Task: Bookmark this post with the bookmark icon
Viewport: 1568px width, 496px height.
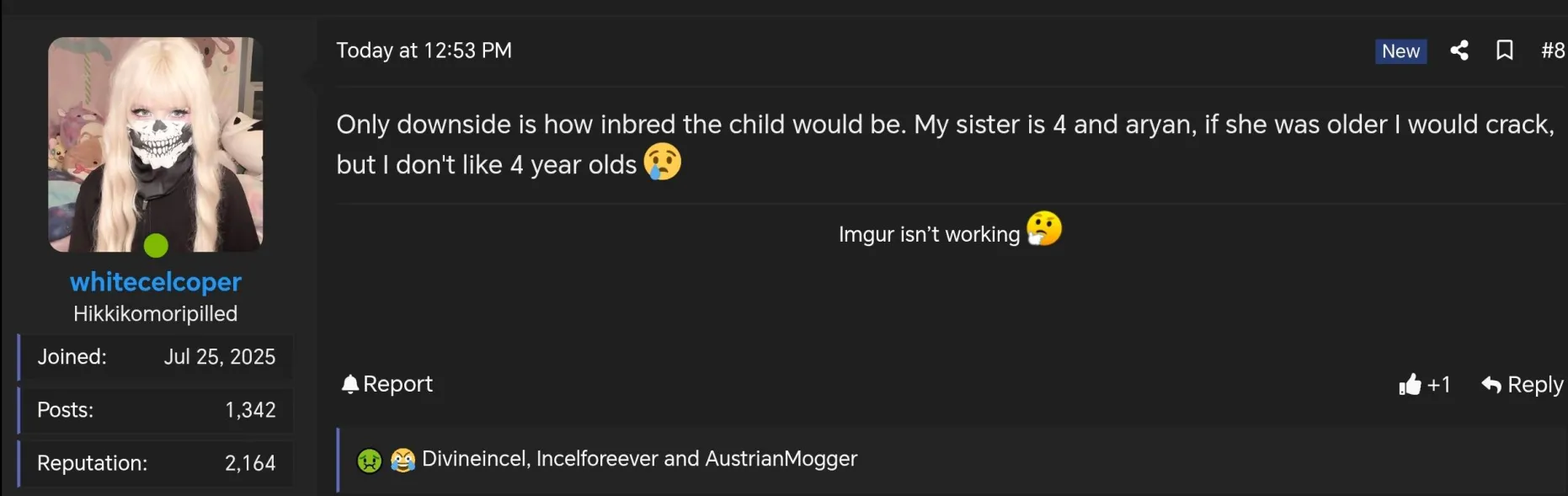Action: click(x=1504, y=51)
